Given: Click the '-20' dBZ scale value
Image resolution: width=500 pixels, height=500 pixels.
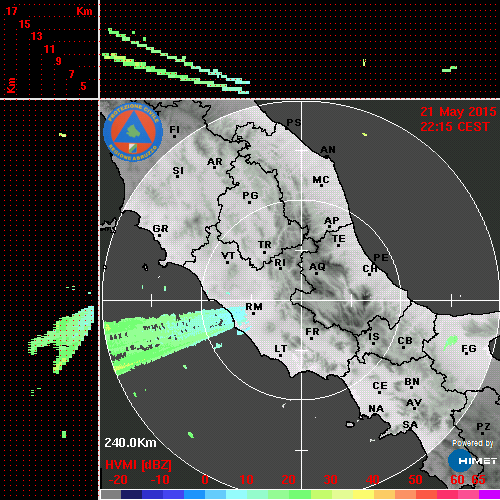Looking at the screenshot, I should pos(118,480).
